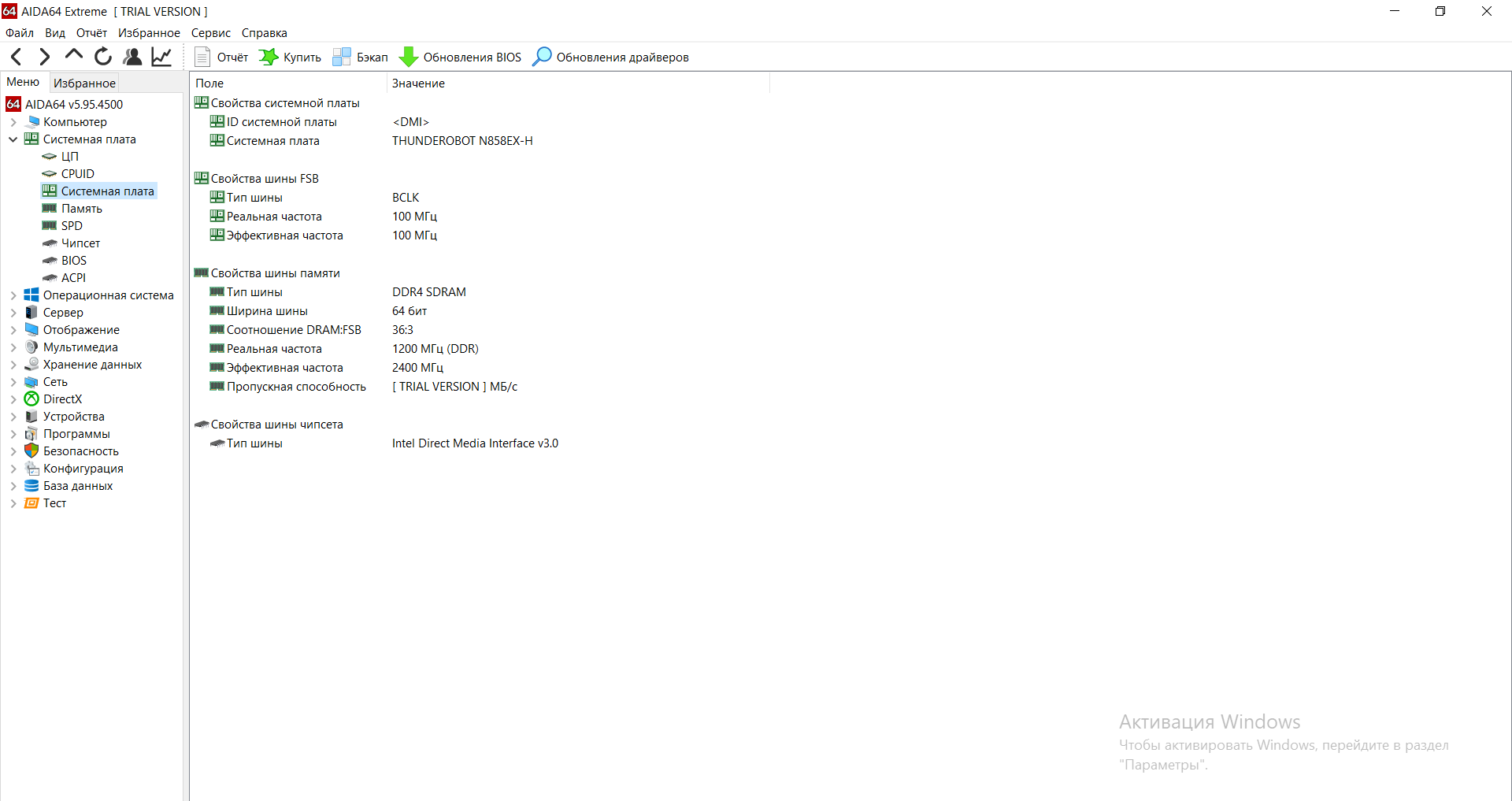Open the Избранное menu in menu bar
Viewport: 1512px width, 801px height.
[x=149, y=33]
